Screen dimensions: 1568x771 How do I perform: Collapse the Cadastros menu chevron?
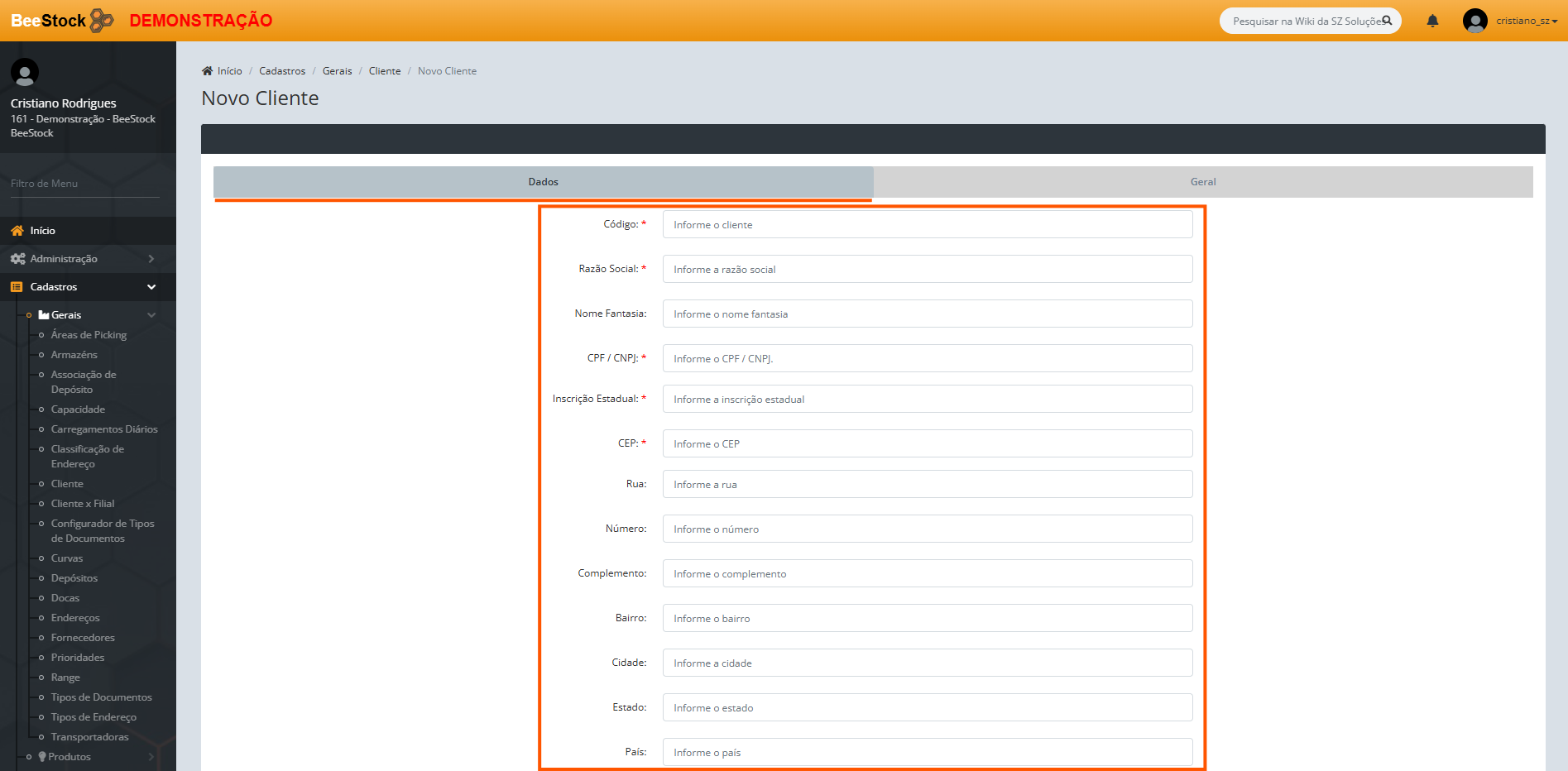coord(151,287)
